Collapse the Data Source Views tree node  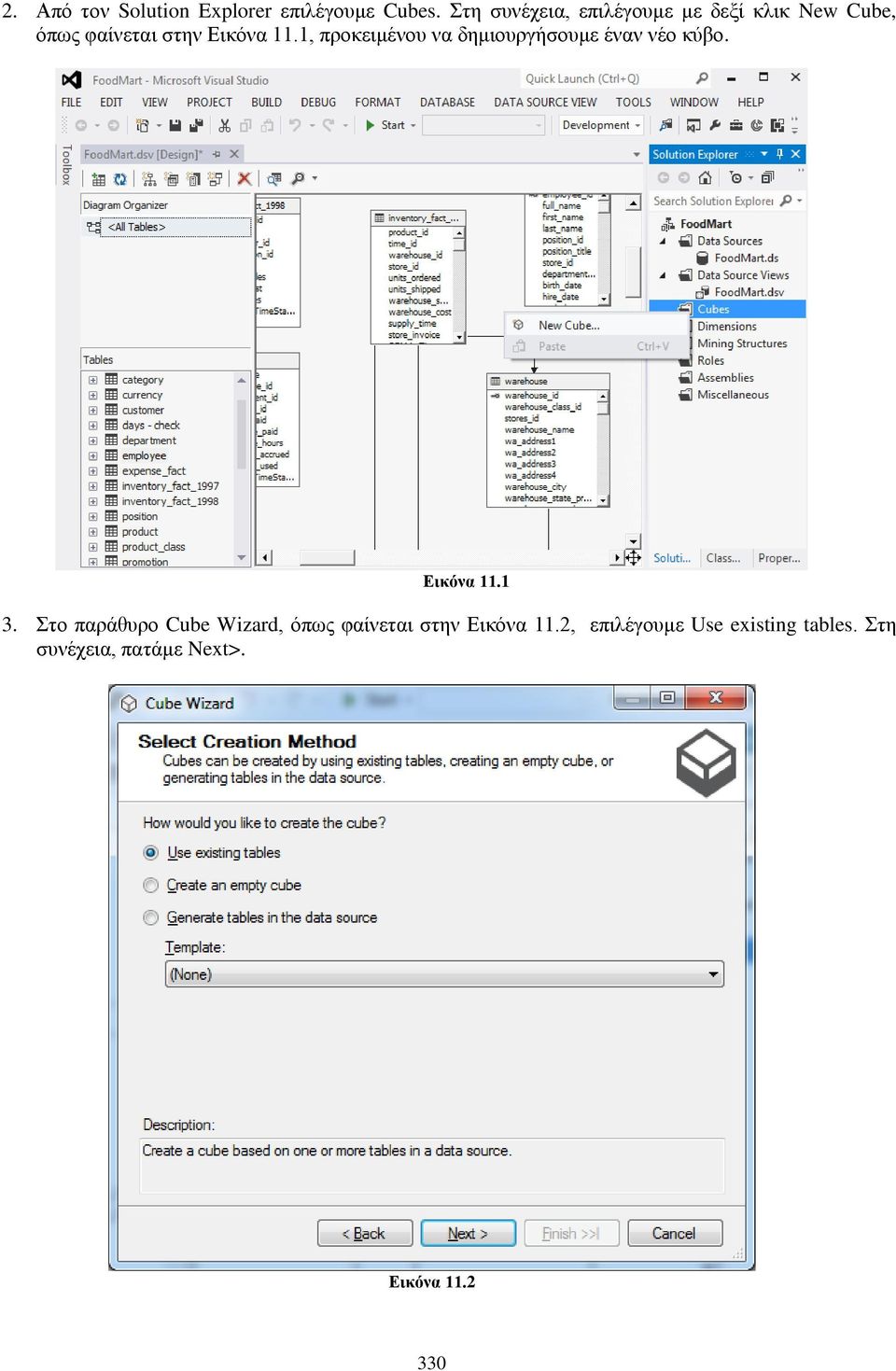[x=663, y=275]
